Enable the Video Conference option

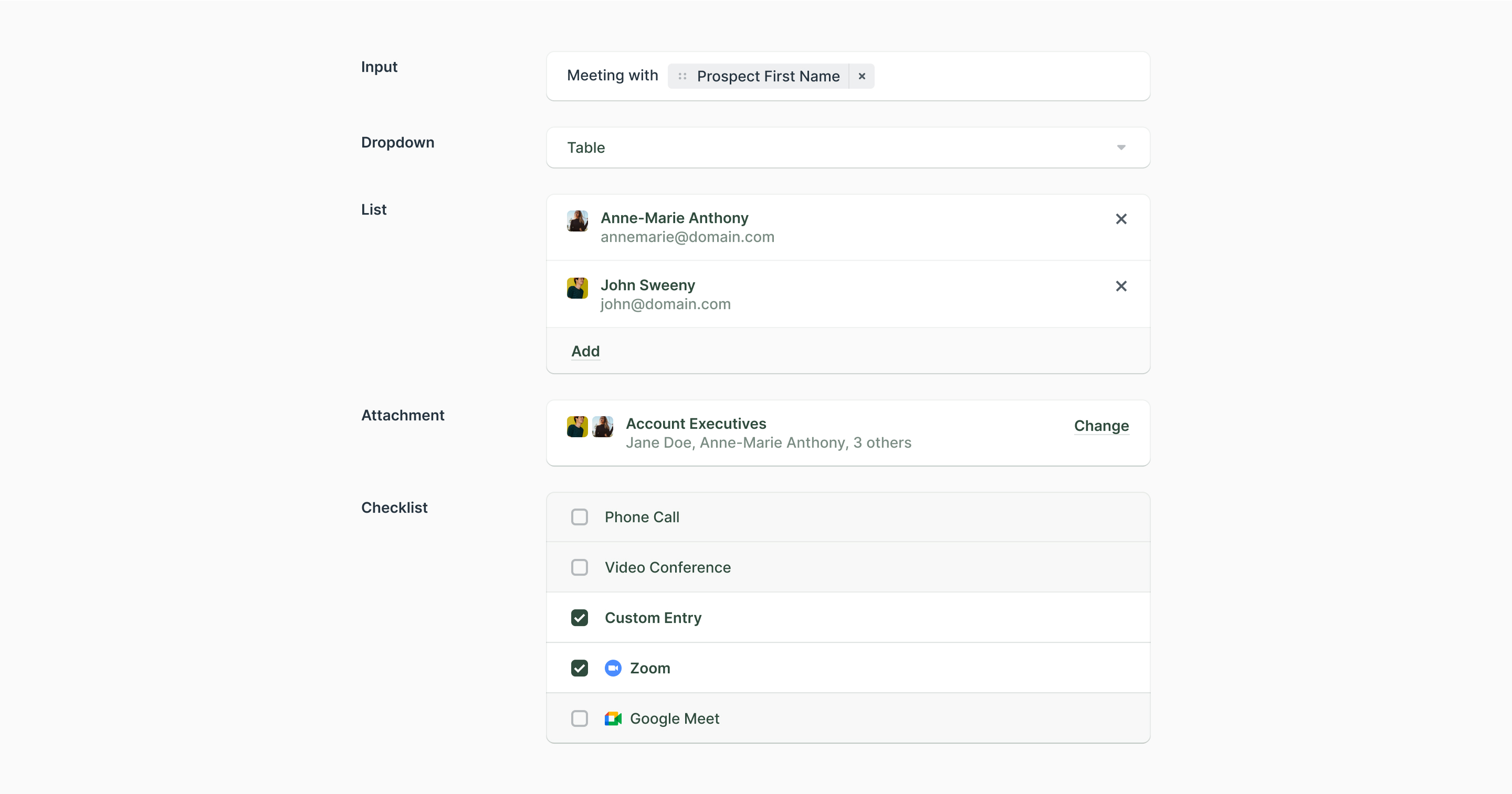point(579,567)
